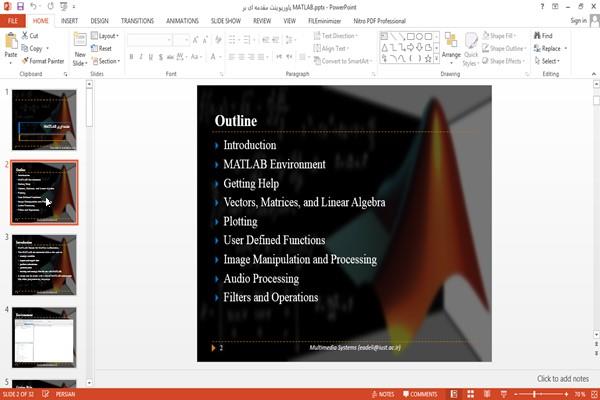The width and height of the screenshot is (600, 400).
Task: Click Sign in link
Action: [x=578, y=21]
